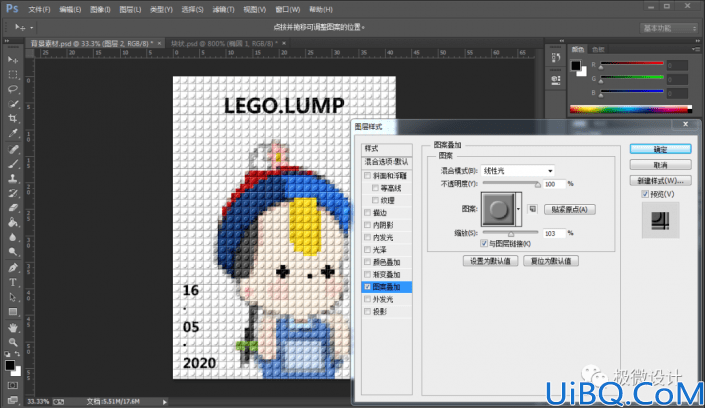Enable the Texture (纹理) checkbox
Image resolution: width=705 pixels, height=408 pixels.
coord(375,200)
